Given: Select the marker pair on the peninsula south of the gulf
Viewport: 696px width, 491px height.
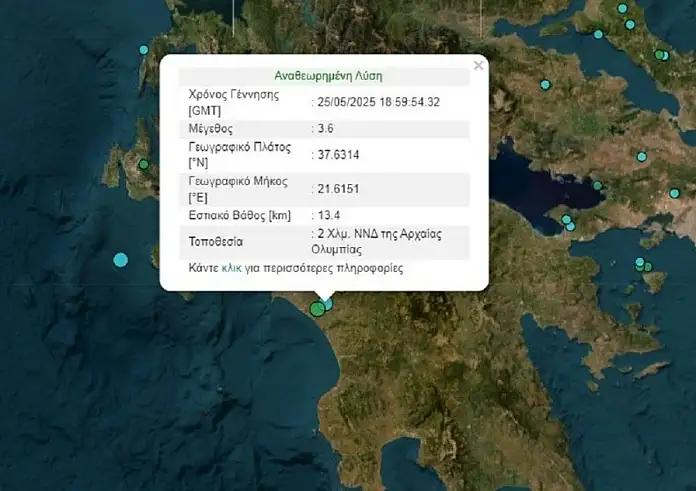Looking at the screenshot, I should click(567, 222).
